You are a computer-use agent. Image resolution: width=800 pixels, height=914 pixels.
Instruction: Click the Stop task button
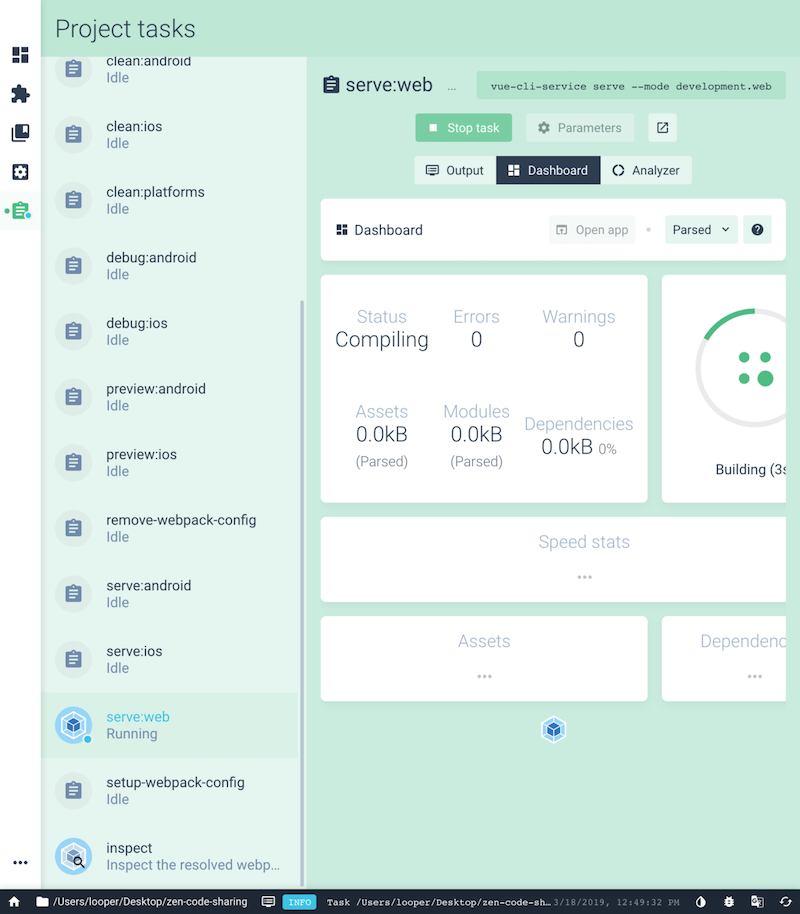pyautogui.click(x=464, y=128)
